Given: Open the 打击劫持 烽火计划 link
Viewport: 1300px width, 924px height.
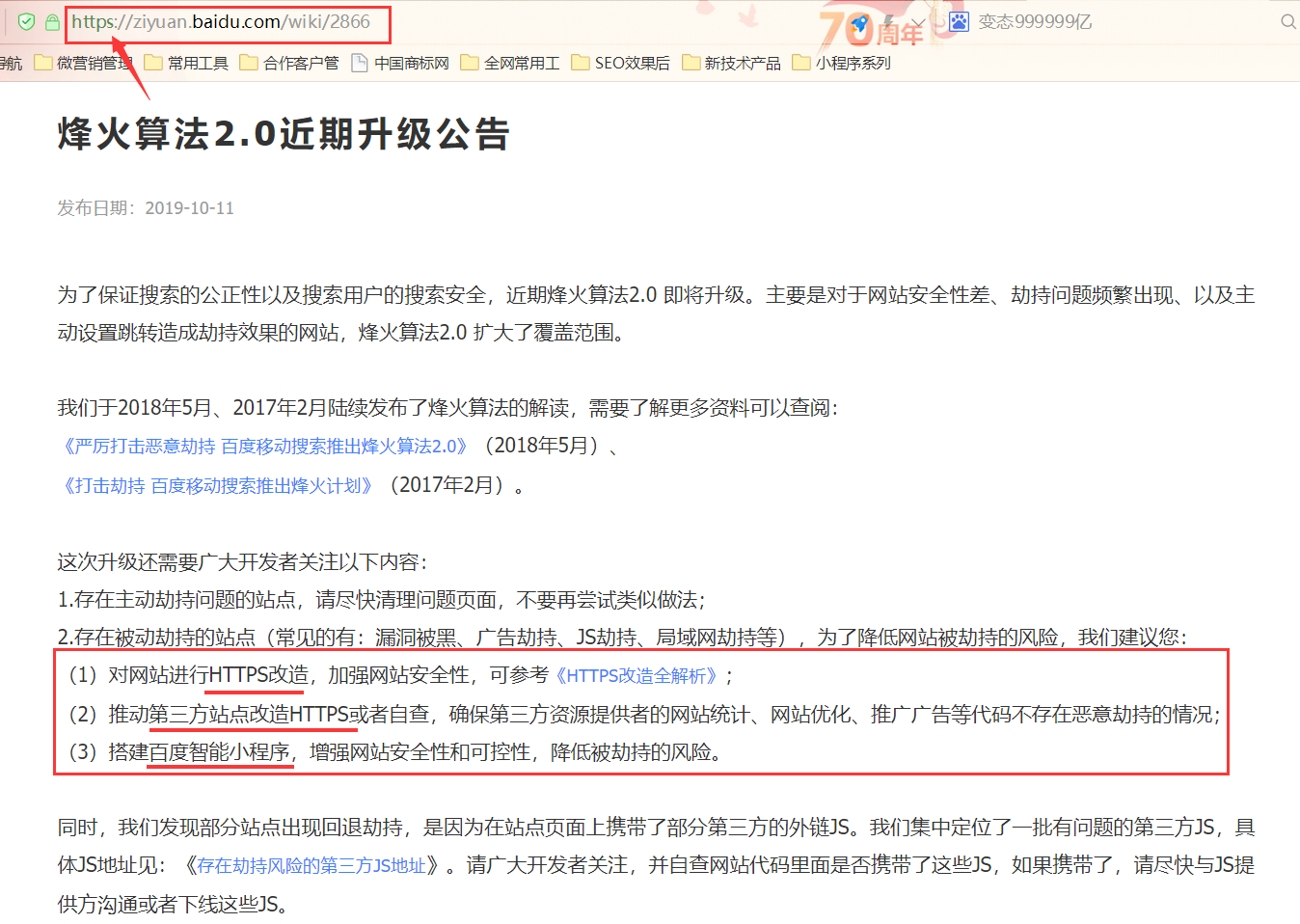Looking at the screenshot, I should pos(215,485).
